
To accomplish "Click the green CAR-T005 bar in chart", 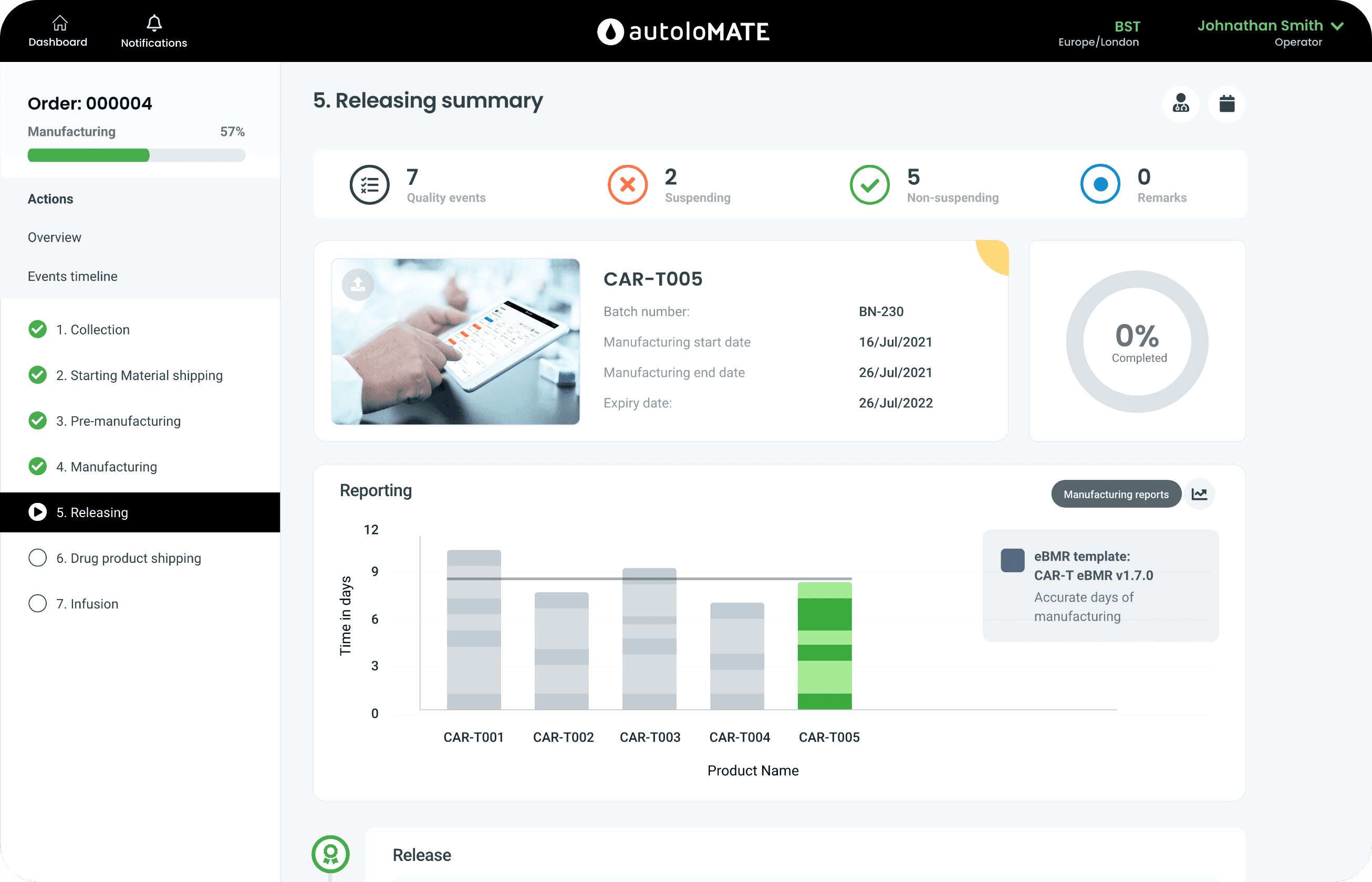I will tap(824, 645).
